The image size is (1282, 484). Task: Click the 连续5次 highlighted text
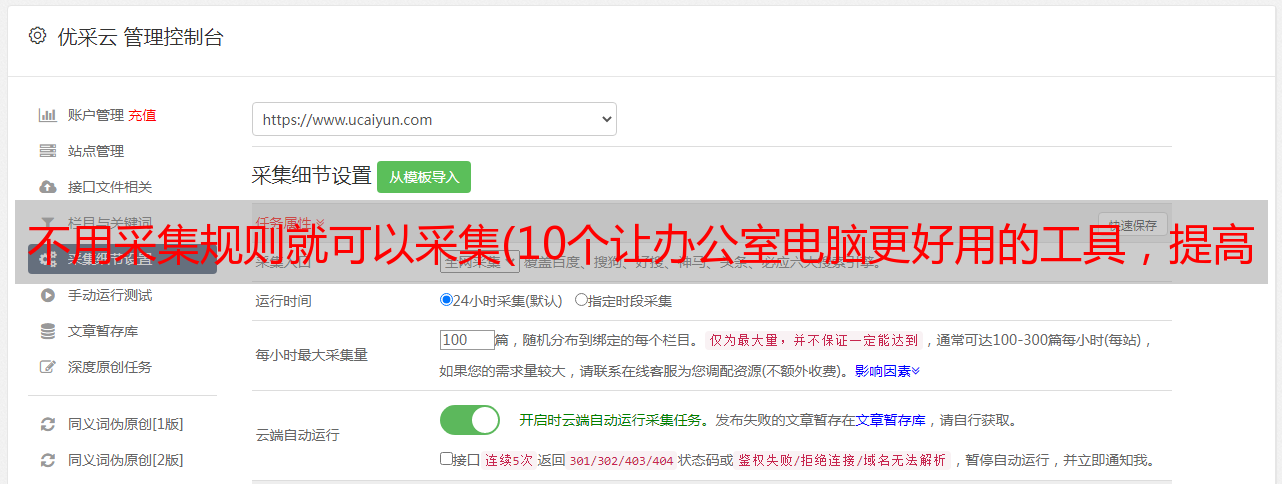pyautogui.click(x=511, y=460)
